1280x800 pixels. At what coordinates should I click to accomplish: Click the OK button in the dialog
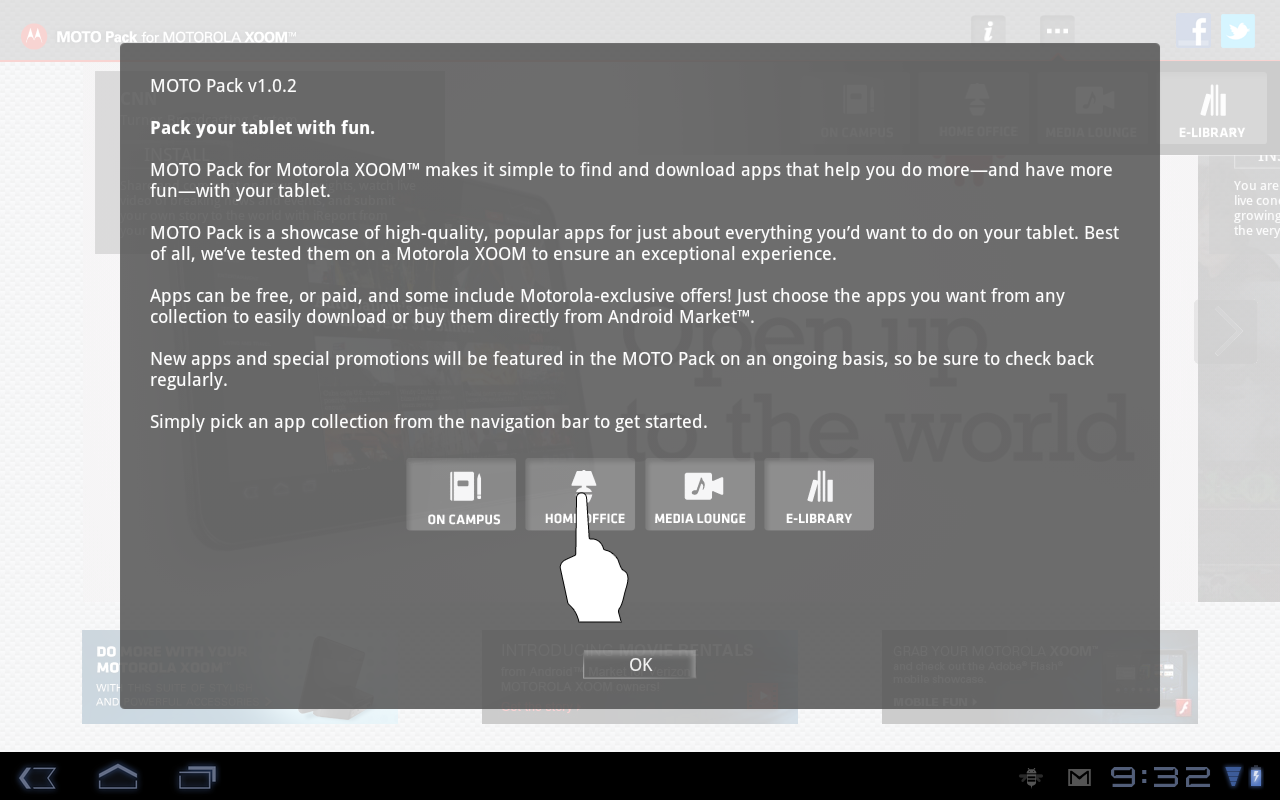640,665
